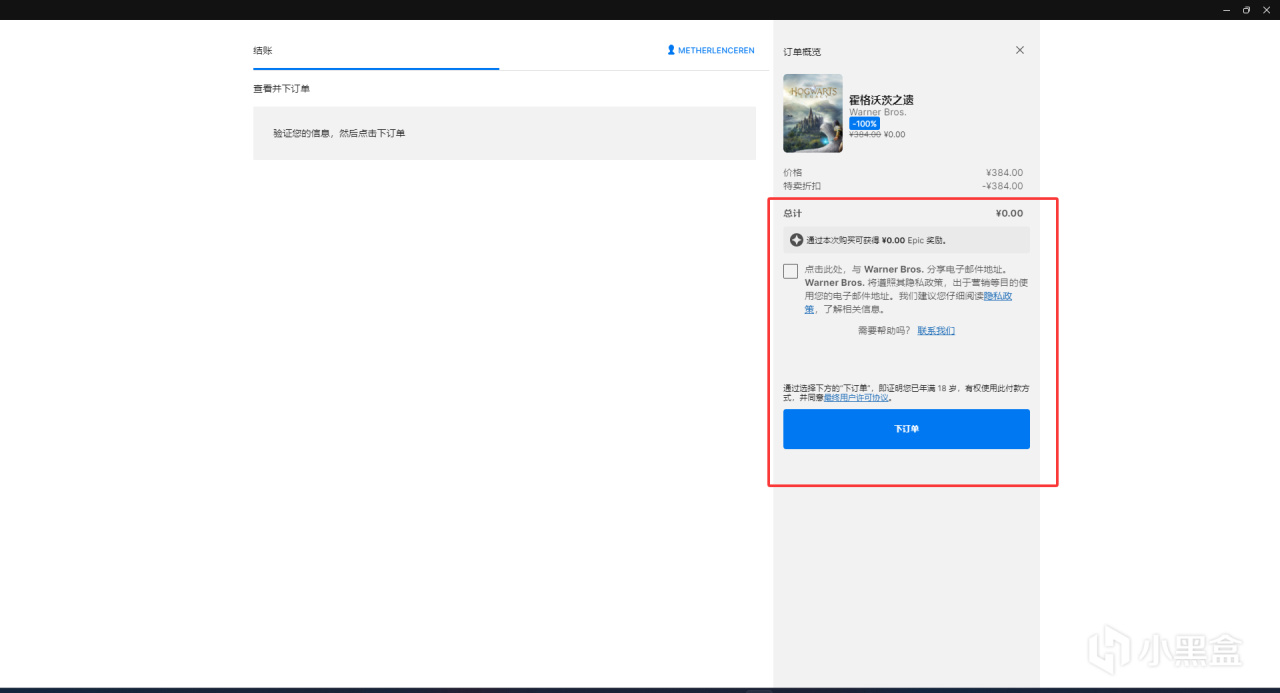Click the 验证您的信息 message box
This screenshot has height=693, width=1280.
(x=504, y=133)
